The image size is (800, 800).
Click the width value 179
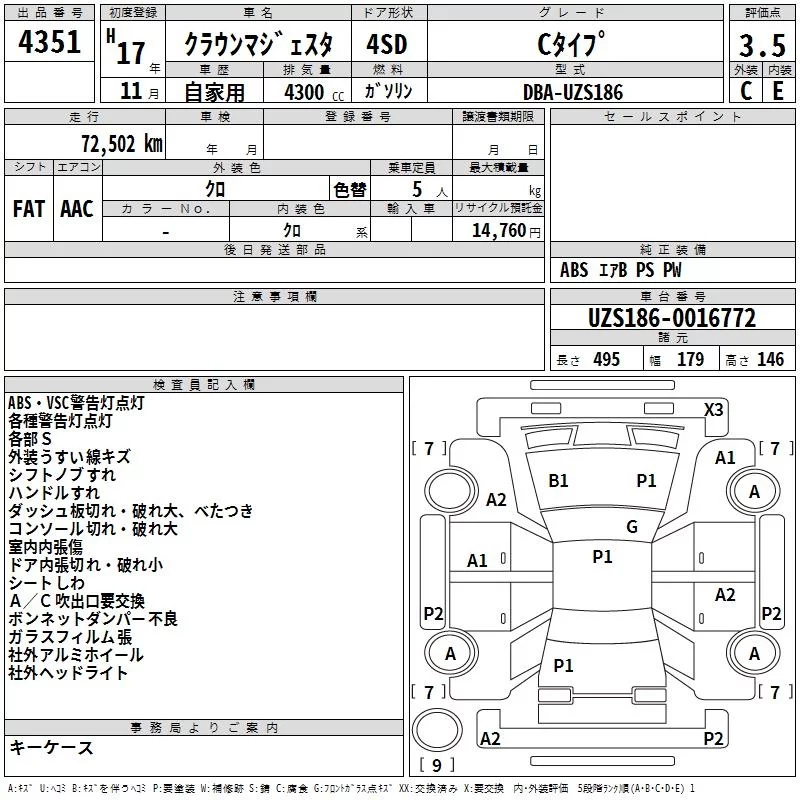click(690, 359)
